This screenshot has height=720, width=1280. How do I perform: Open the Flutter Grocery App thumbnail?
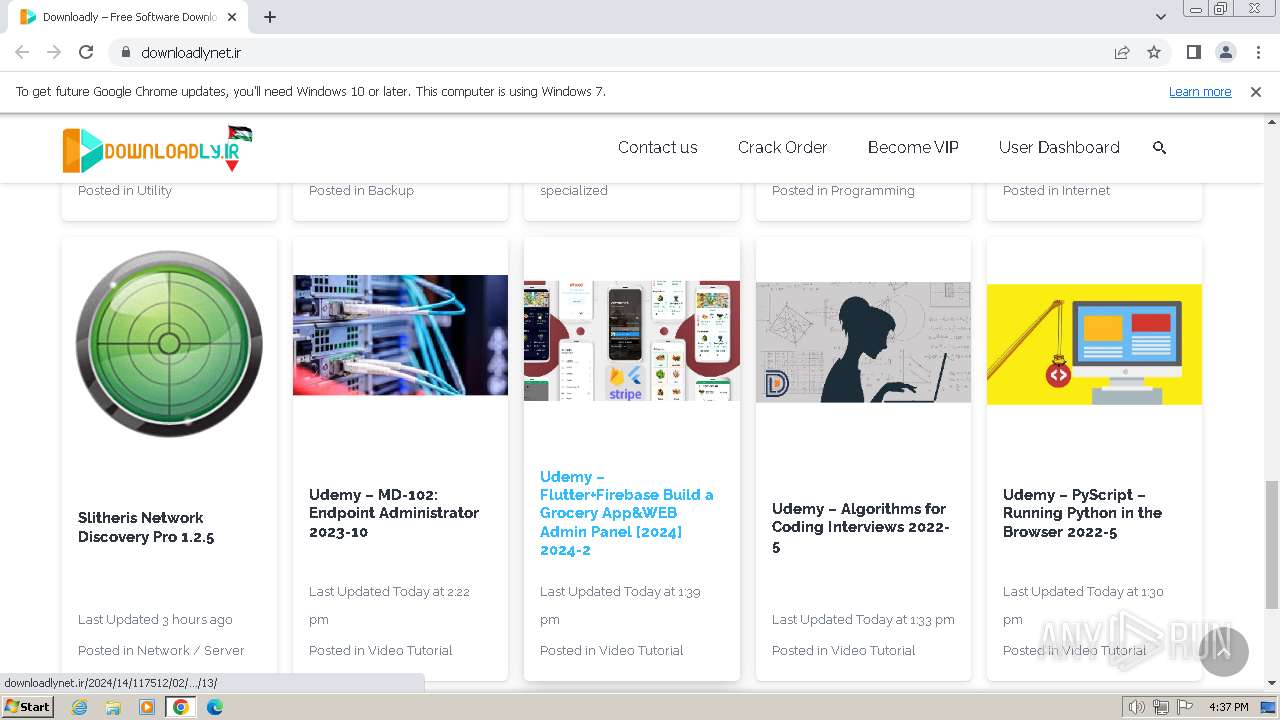click(632, 341)
